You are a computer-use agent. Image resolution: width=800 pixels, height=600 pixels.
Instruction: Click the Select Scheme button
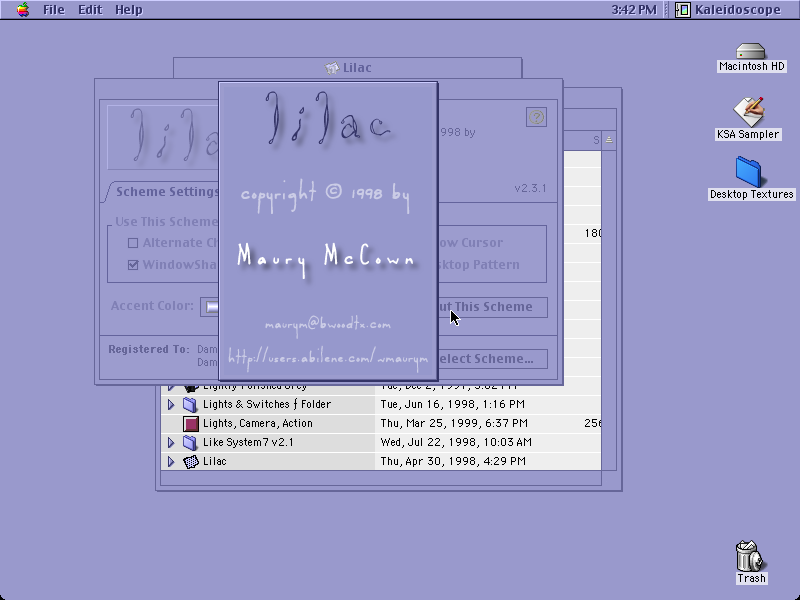point(492,359)
